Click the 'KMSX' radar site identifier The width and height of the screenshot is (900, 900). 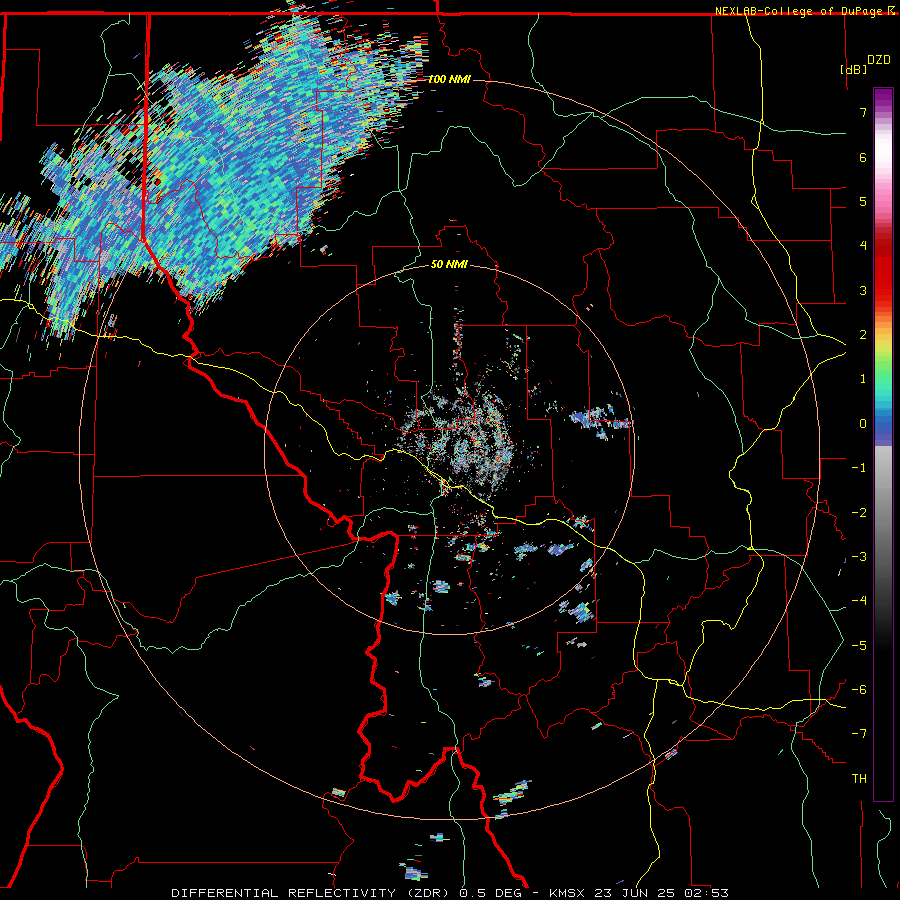pos(567,893)
